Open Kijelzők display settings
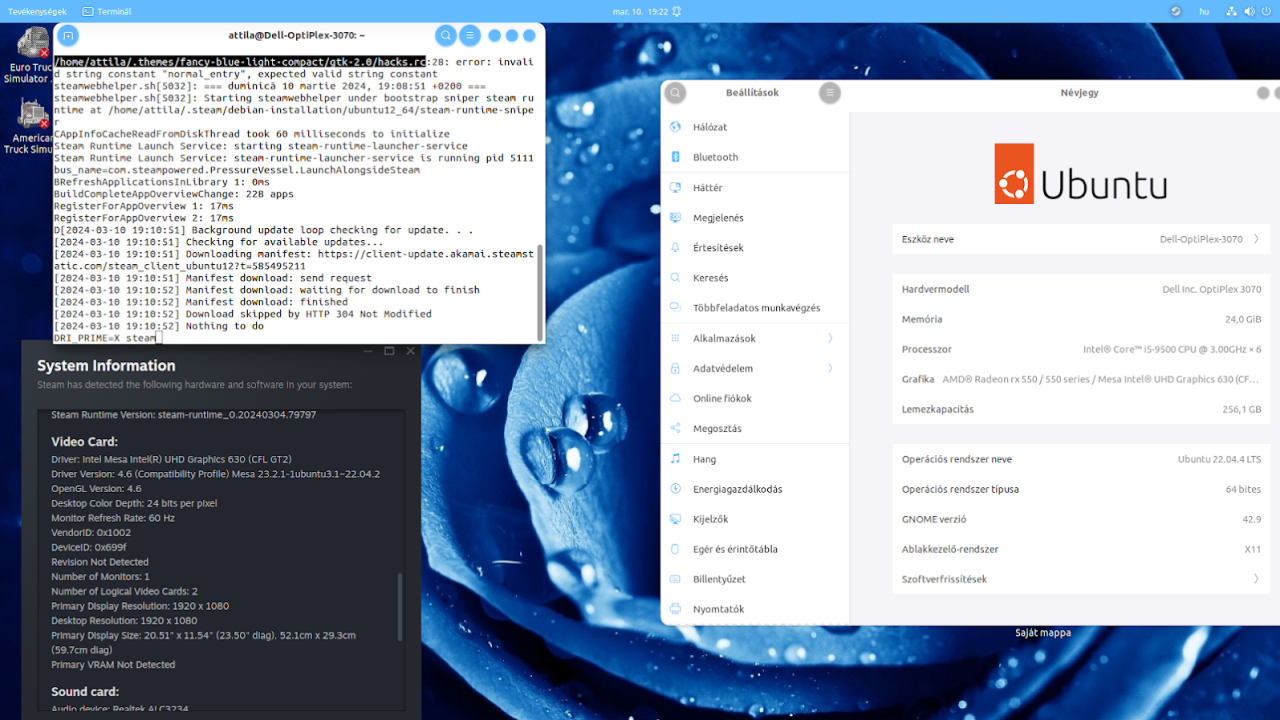Screen dimensions: 1280x720 tap(755, 519)
